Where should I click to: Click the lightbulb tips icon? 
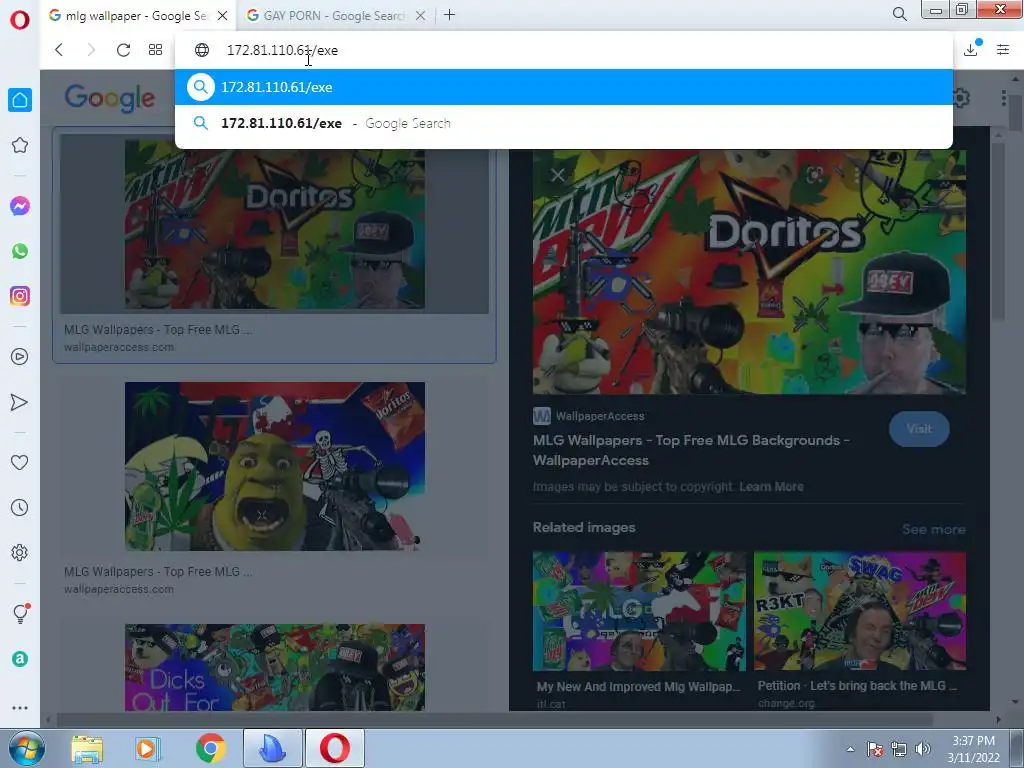coord(21,613)
